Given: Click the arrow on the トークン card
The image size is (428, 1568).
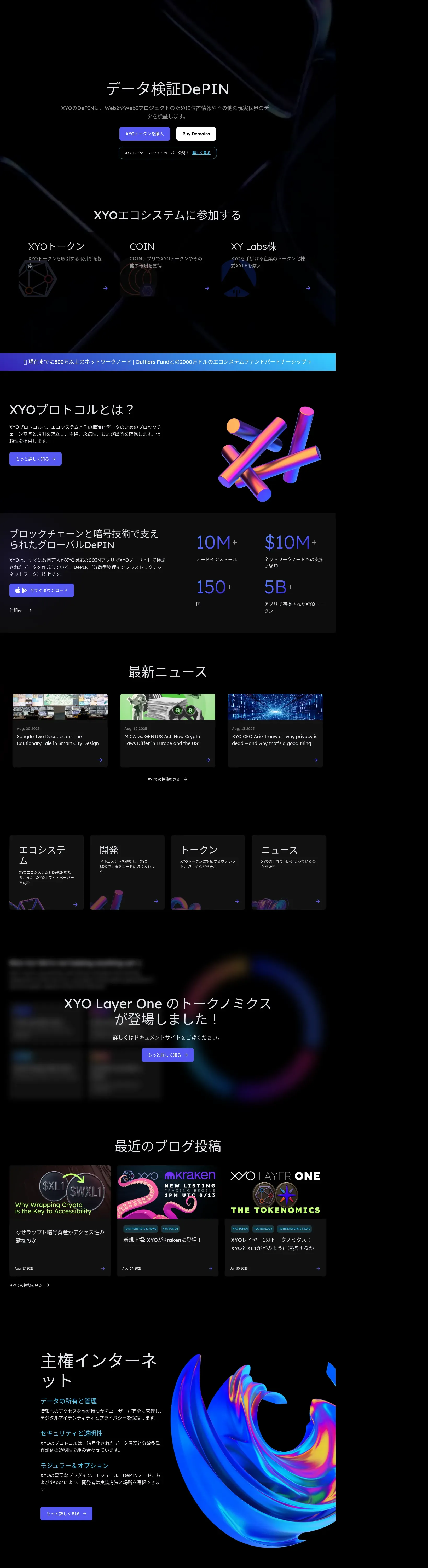Looking at the screenshot, I should click(x=237, y=902).
